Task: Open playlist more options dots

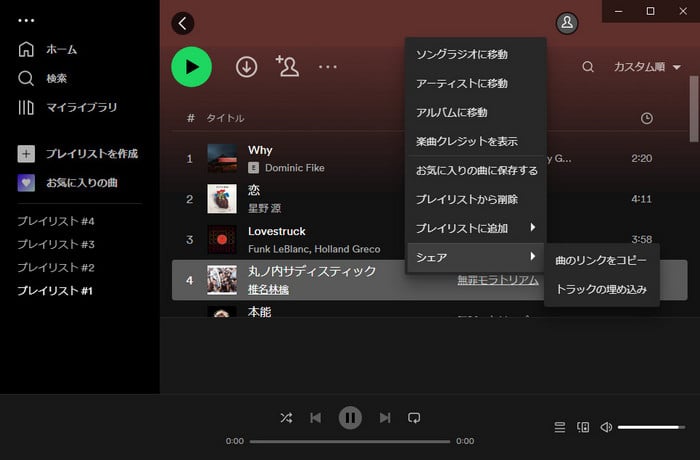Action: click(328, 67)
